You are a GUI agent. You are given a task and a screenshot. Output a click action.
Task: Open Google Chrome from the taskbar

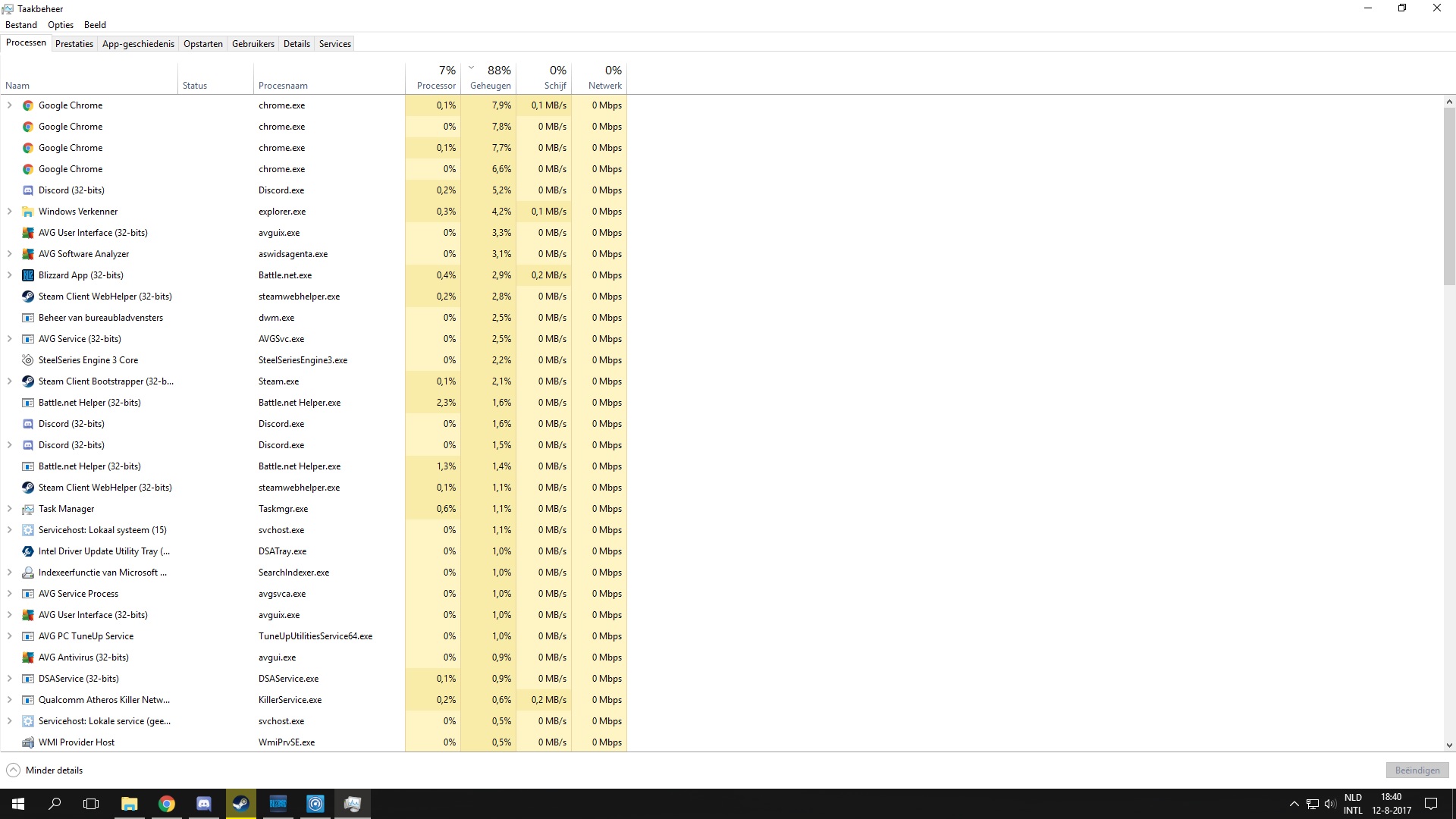(167, 804)
